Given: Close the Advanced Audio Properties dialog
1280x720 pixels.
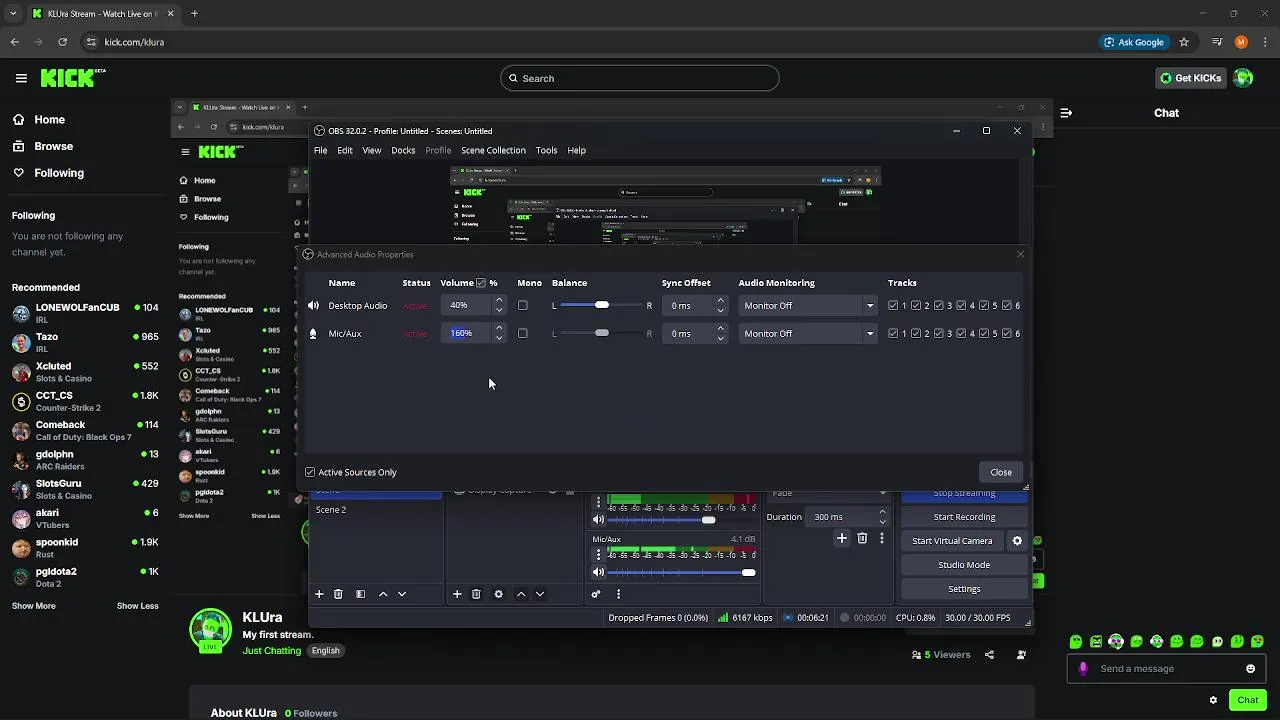Looking at the screenshot, I should 1001,472.
